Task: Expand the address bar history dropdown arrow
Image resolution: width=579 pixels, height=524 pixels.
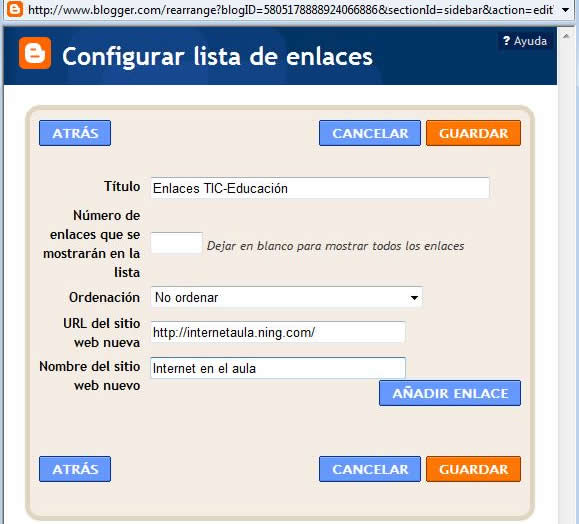Action: (x=565, y=10)
